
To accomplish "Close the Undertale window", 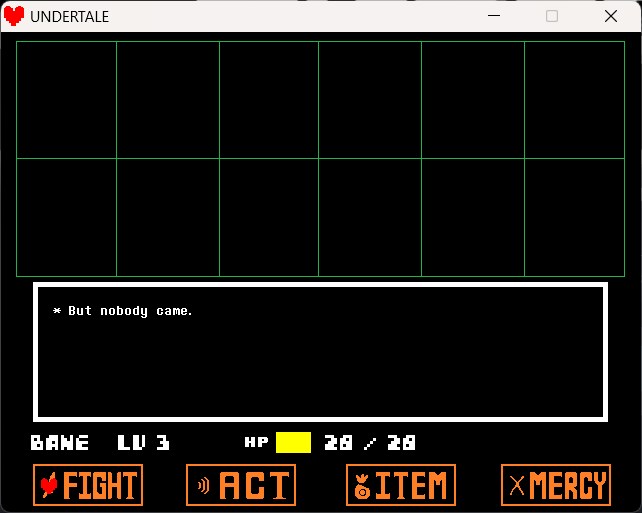I will tap(611, 16).
